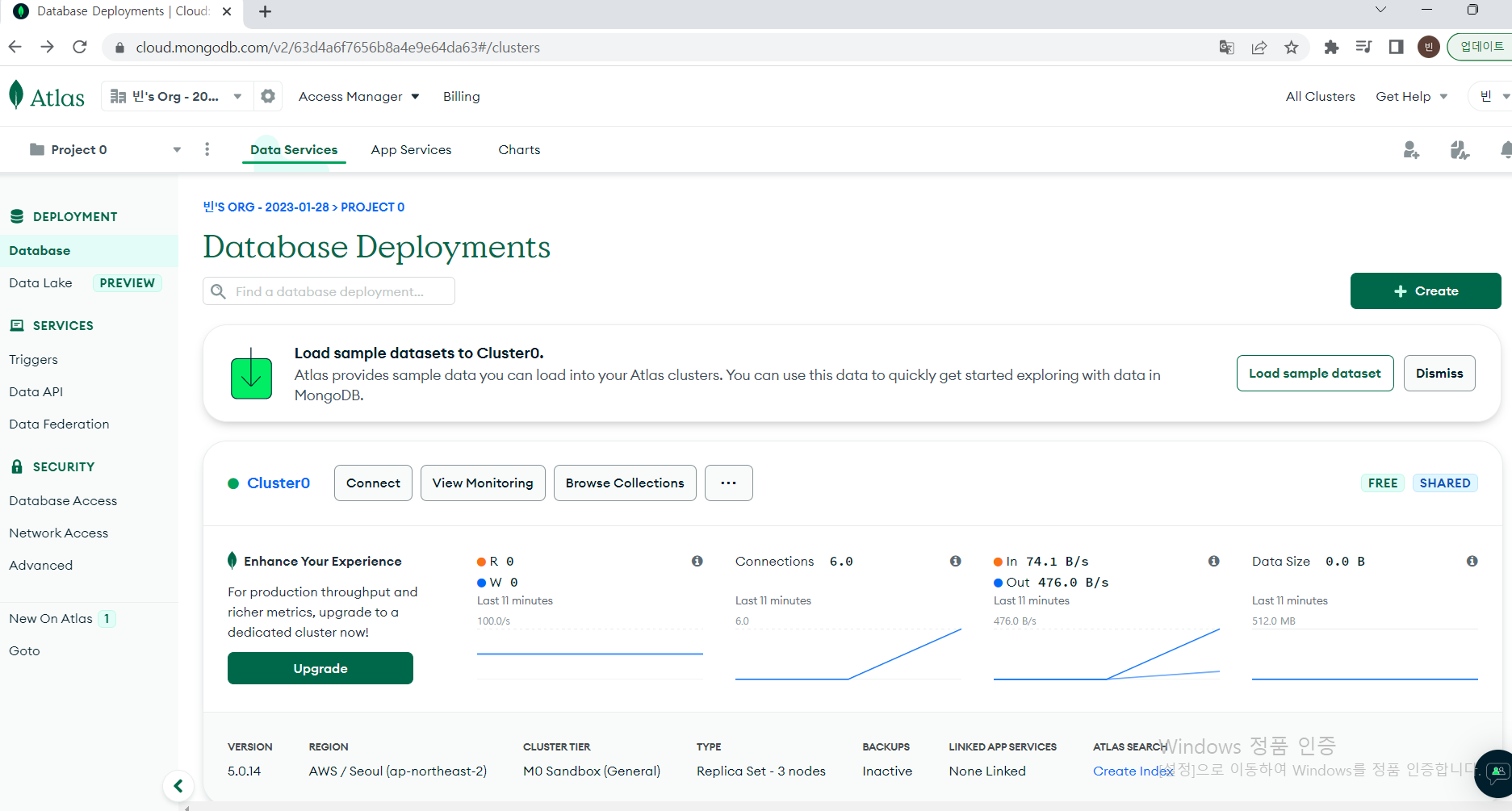Switch to the App Services tab
The height and width of the screenshot is (811, 1512).
[x=412, y=149]
